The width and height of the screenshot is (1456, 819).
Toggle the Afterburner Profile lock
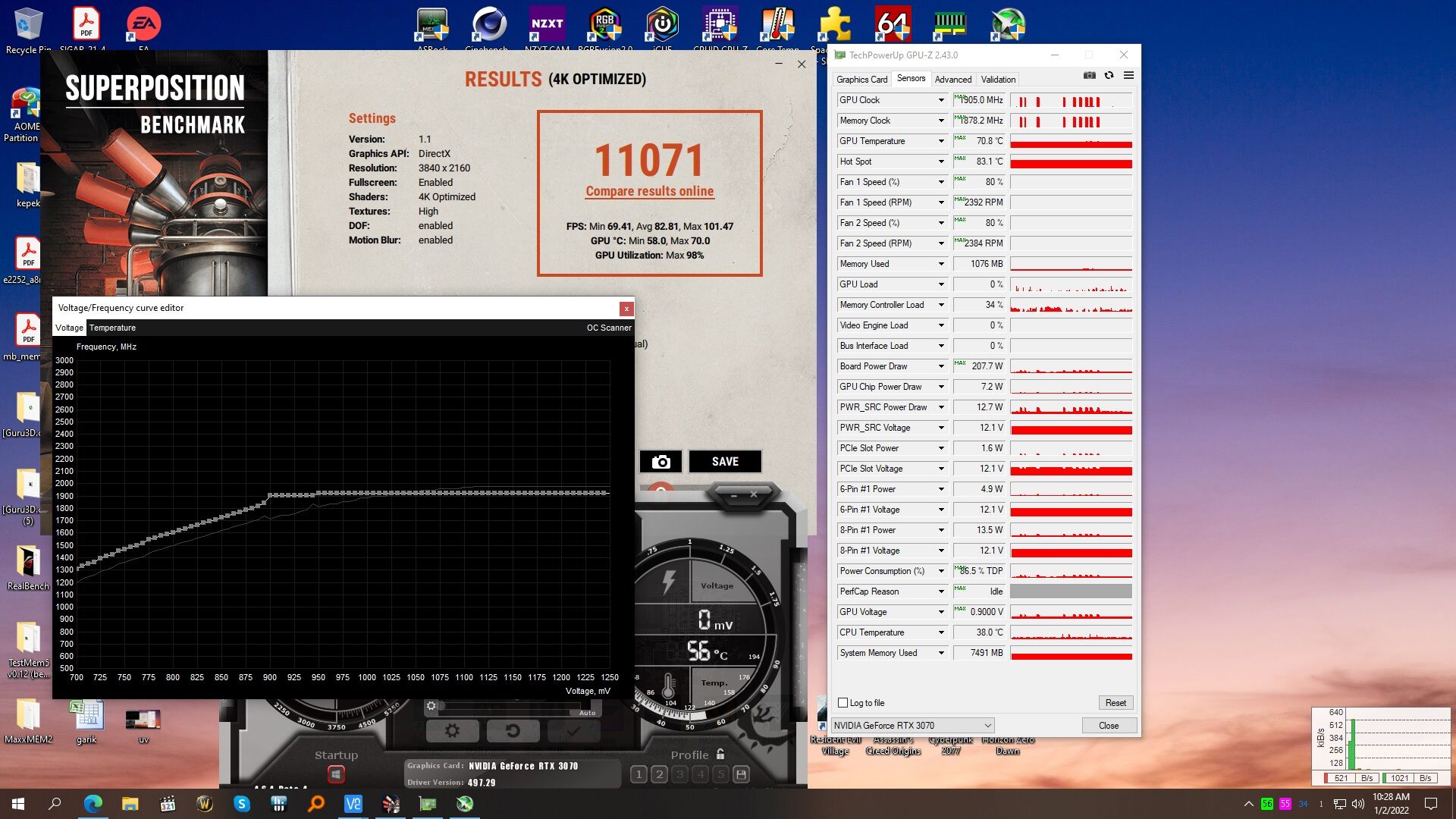point(720,755)
